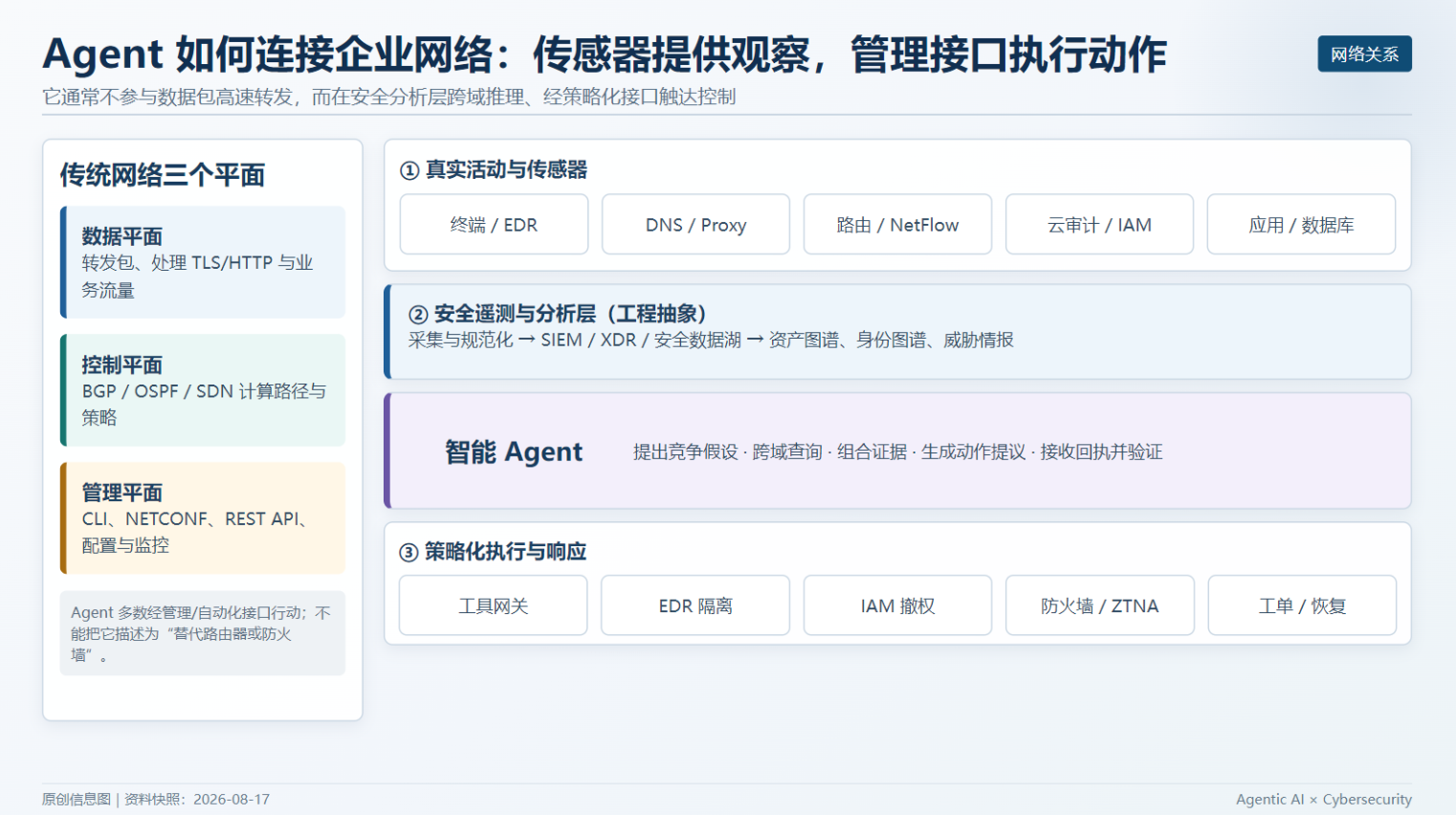1456x815 pixels.
Task: Click the 防火墙 / ZTNA action box
Action: pyautogui.click(x=1099, y=606)
